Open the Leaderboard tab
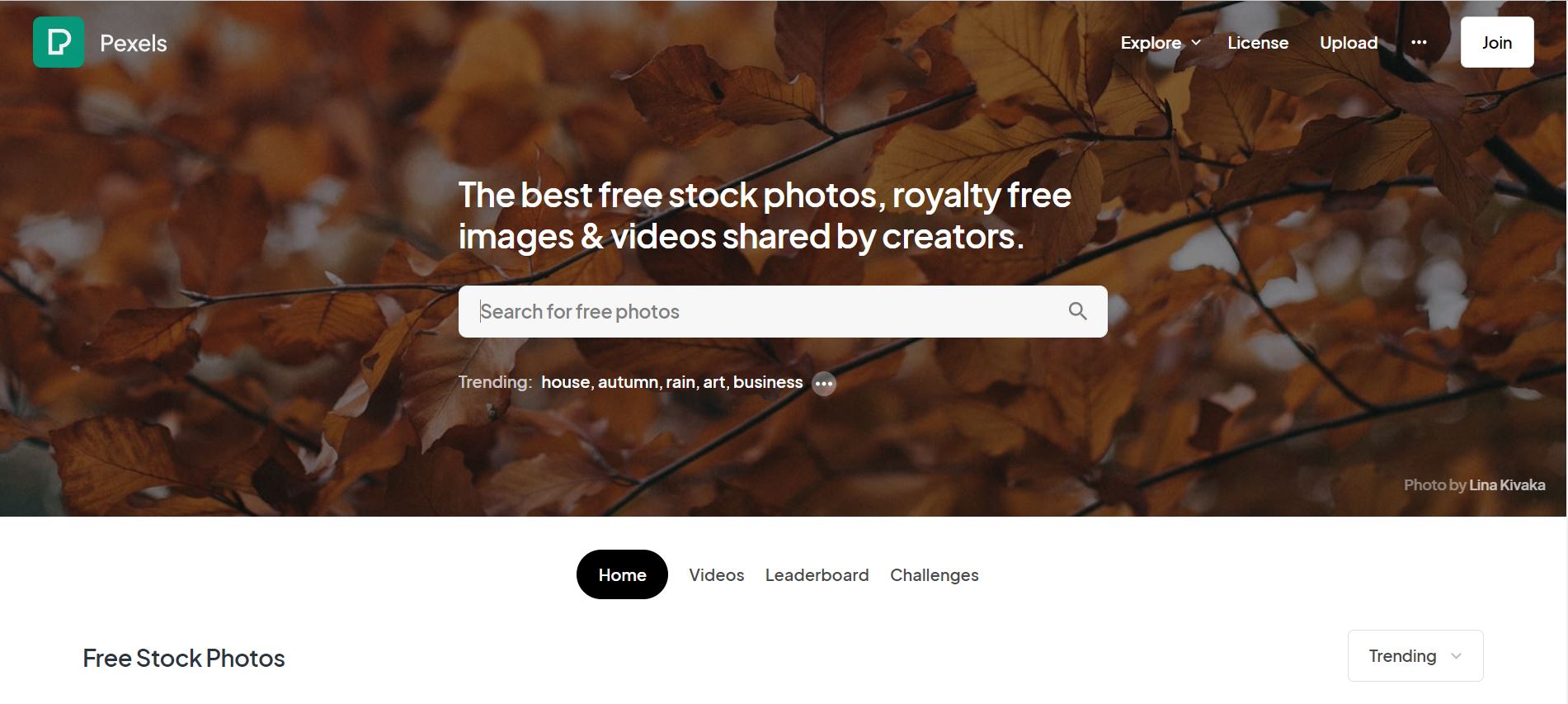Image resolution: width=1568 pixels, height=704 pixels. click(x=817, y=575)
